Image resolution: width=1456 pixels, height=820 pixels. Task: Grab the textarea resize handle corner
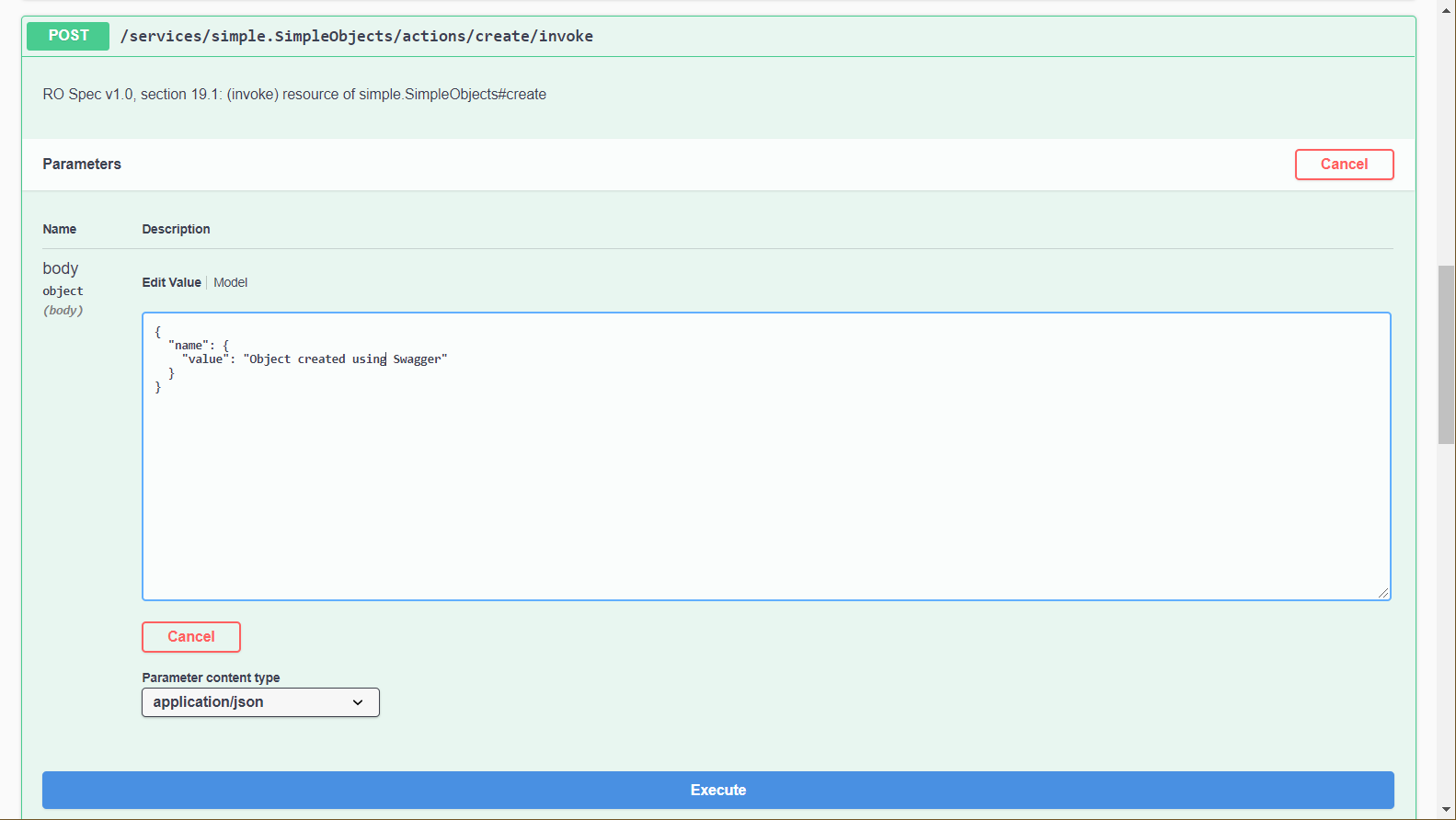[1382, 593]
